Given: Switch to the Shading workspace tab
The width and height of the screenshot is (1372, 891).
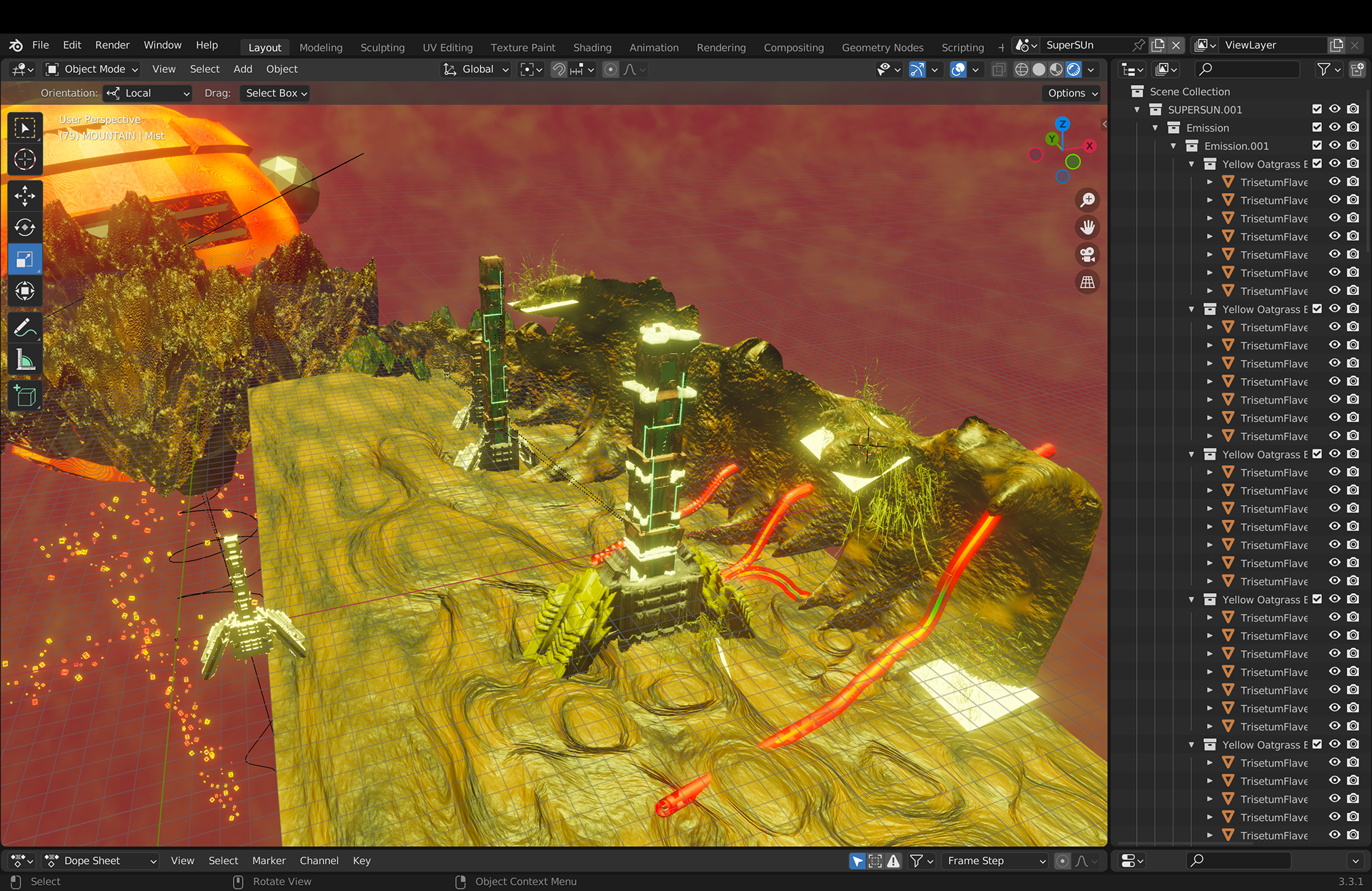Looking at the screenshot, I should (592, 47).
